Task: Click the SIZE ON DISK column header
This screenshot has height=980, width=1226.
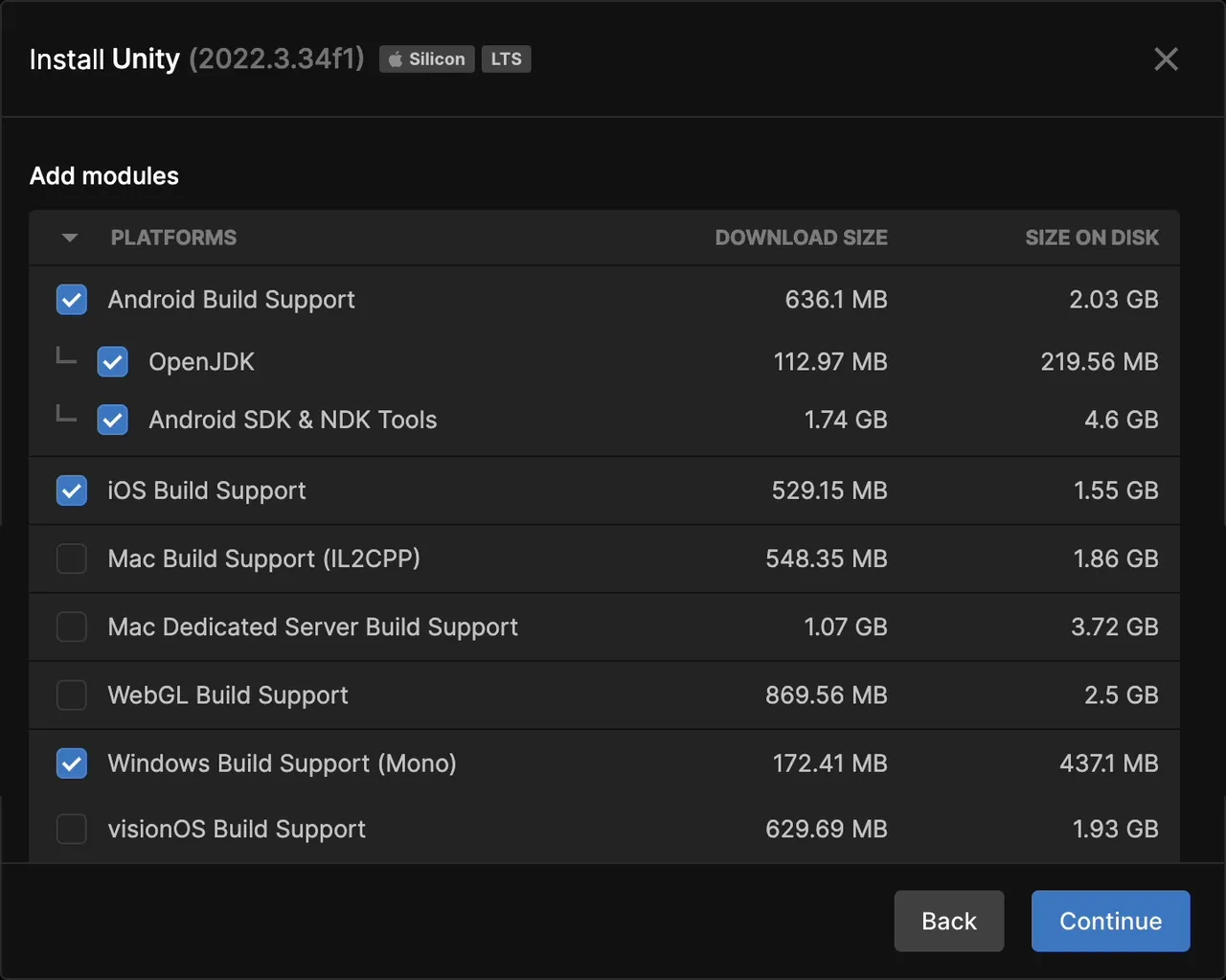Action: [x=1092, y=237]
